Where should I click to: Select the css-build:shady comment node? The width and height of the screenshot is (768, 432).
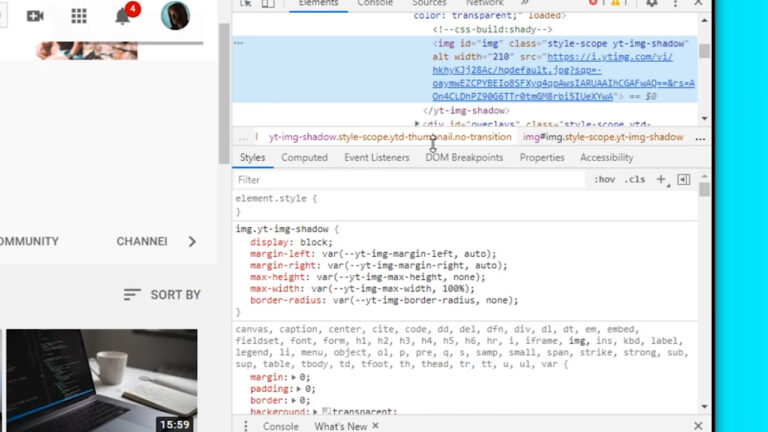(492, 29)
